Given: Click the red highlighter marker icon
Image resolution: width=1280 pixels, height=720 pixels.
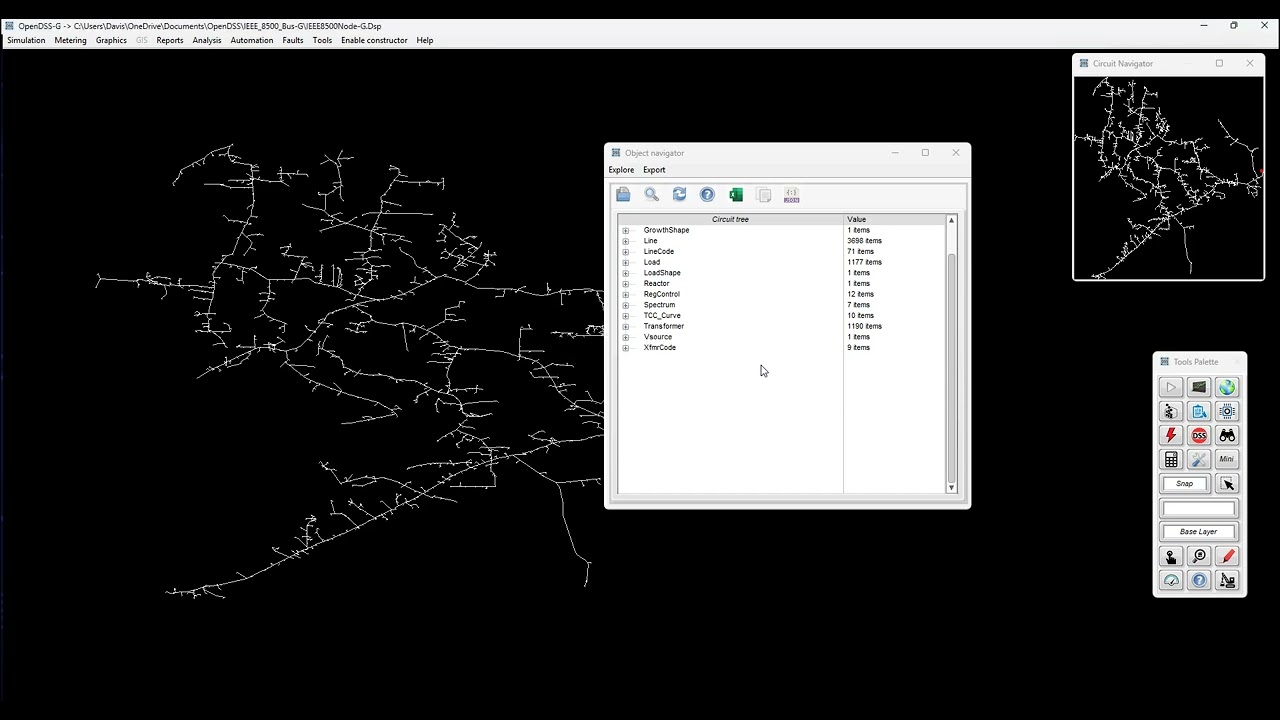Looking at the screenshot, I should (1227, 556).
